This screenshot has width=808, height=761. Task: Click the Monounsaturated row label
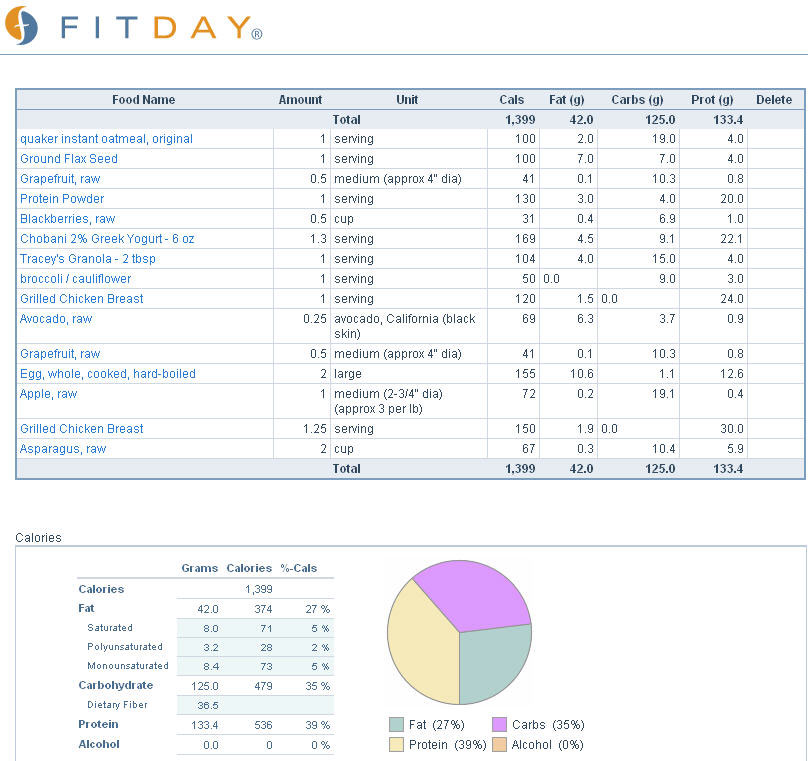(x=128, y=666)
